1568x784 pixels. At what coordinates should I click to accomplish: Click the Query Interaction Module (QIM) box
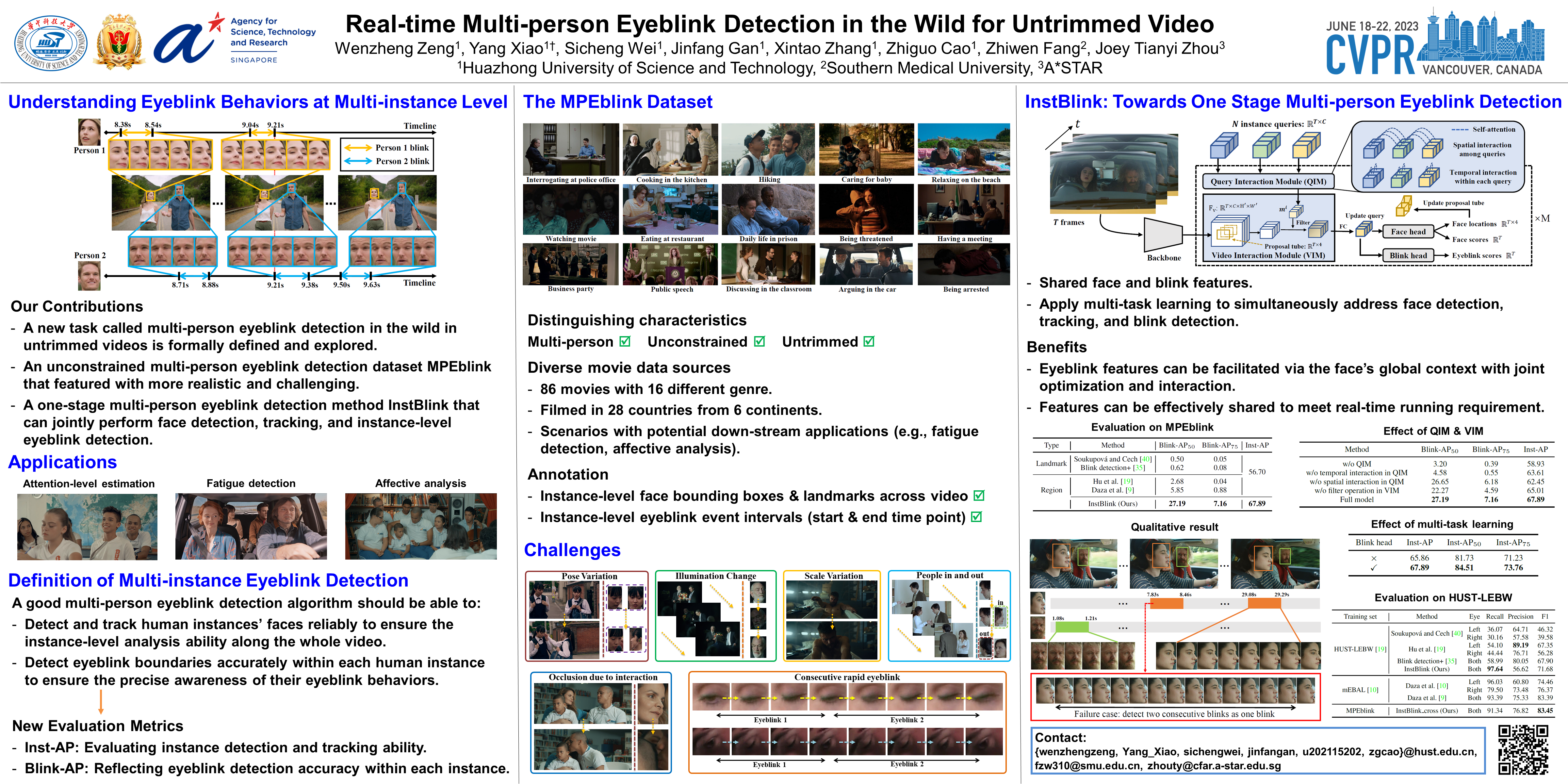(x=1268, y=181)
